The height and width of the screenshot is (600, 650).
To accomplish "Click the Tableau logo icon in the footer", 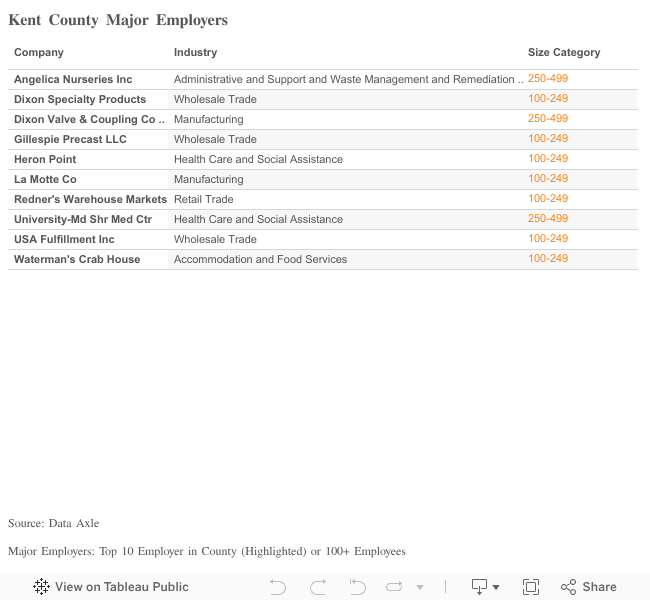I will 41,587.
